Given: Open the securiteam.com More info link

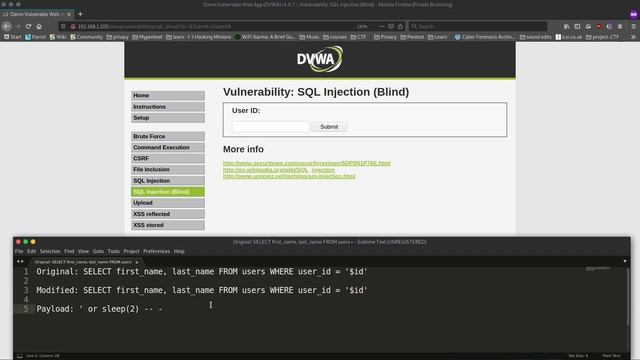Looking at the screenshot, I should (307, 163).
